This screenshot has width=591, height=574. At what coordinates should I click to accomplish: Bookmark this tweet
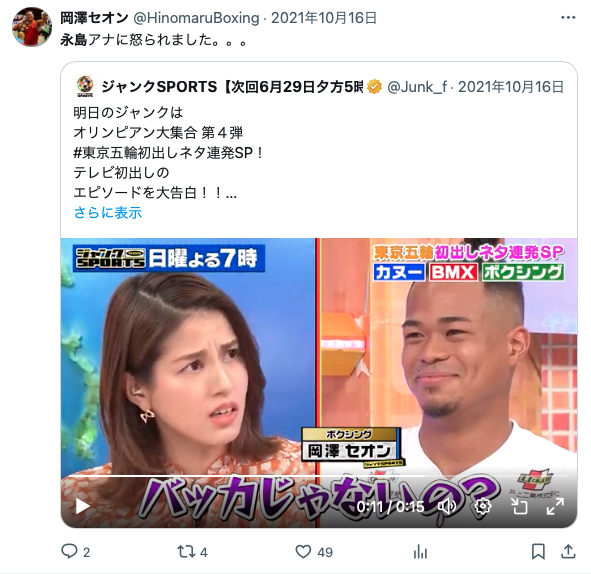click(x=538, y=552)
